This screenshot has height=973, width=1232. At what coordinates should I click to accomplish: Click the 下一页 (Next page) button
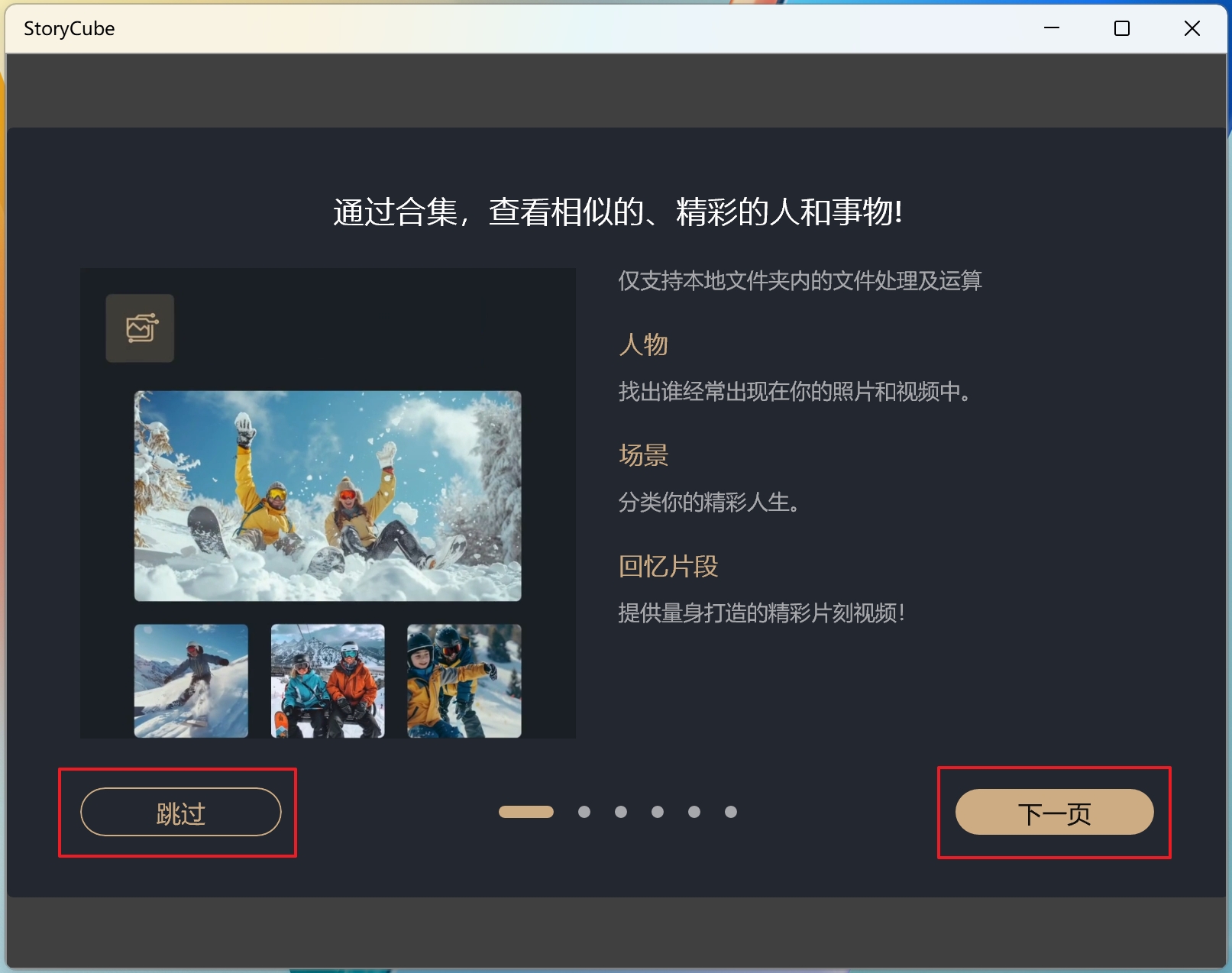(x=1054, y=812)
